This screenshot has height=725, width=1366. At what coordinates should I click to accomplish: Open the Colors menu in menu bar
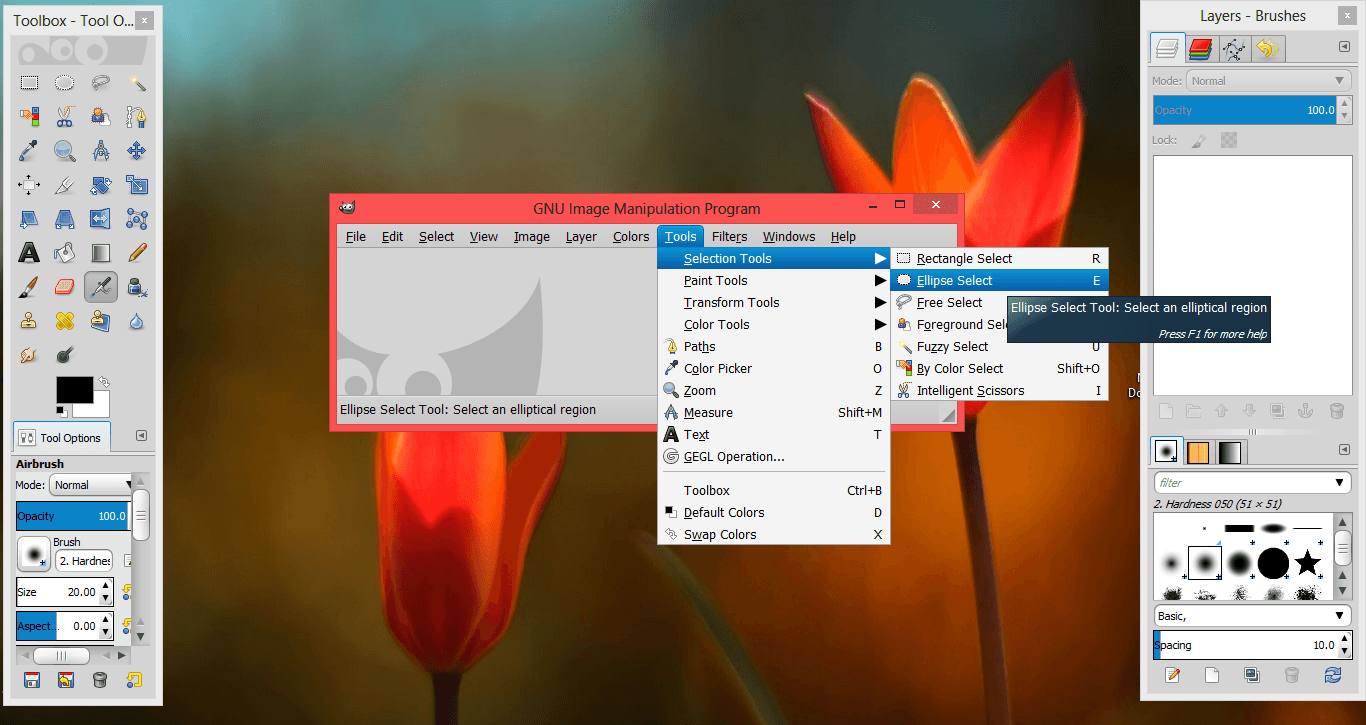tap(631, 237)
